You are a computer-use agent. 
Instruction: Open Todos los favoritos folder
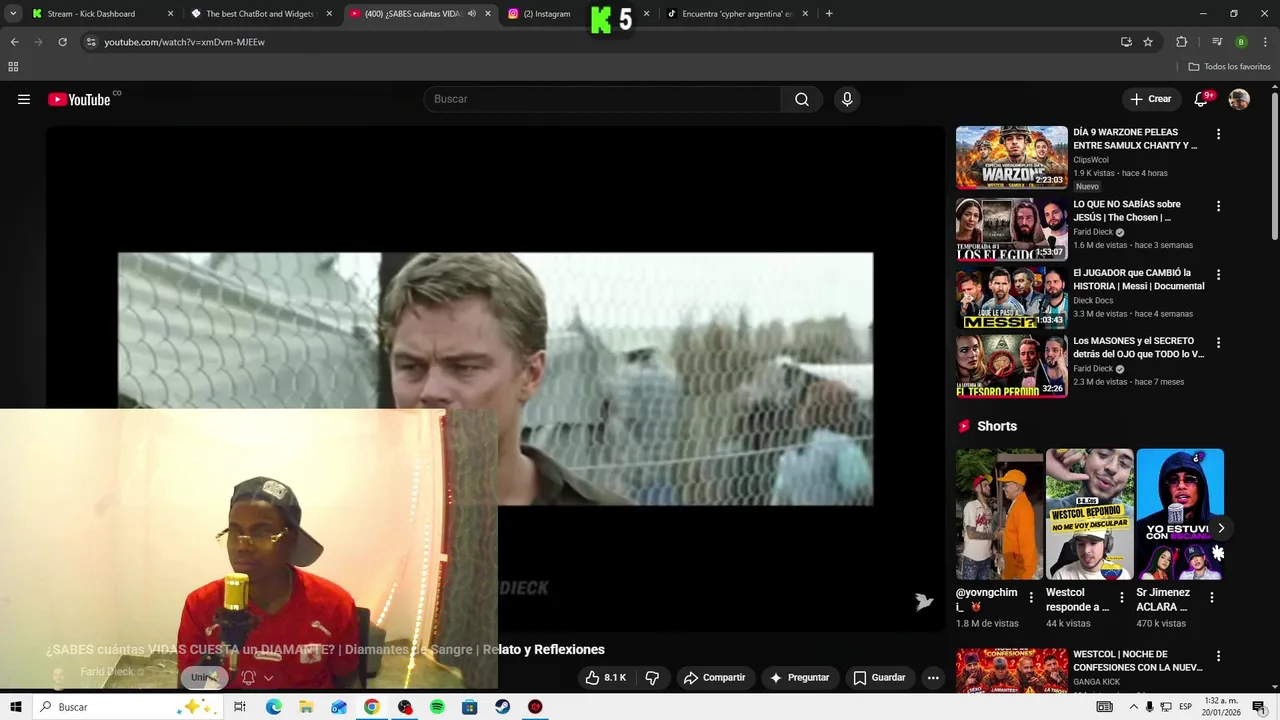tap(1229, 67)
